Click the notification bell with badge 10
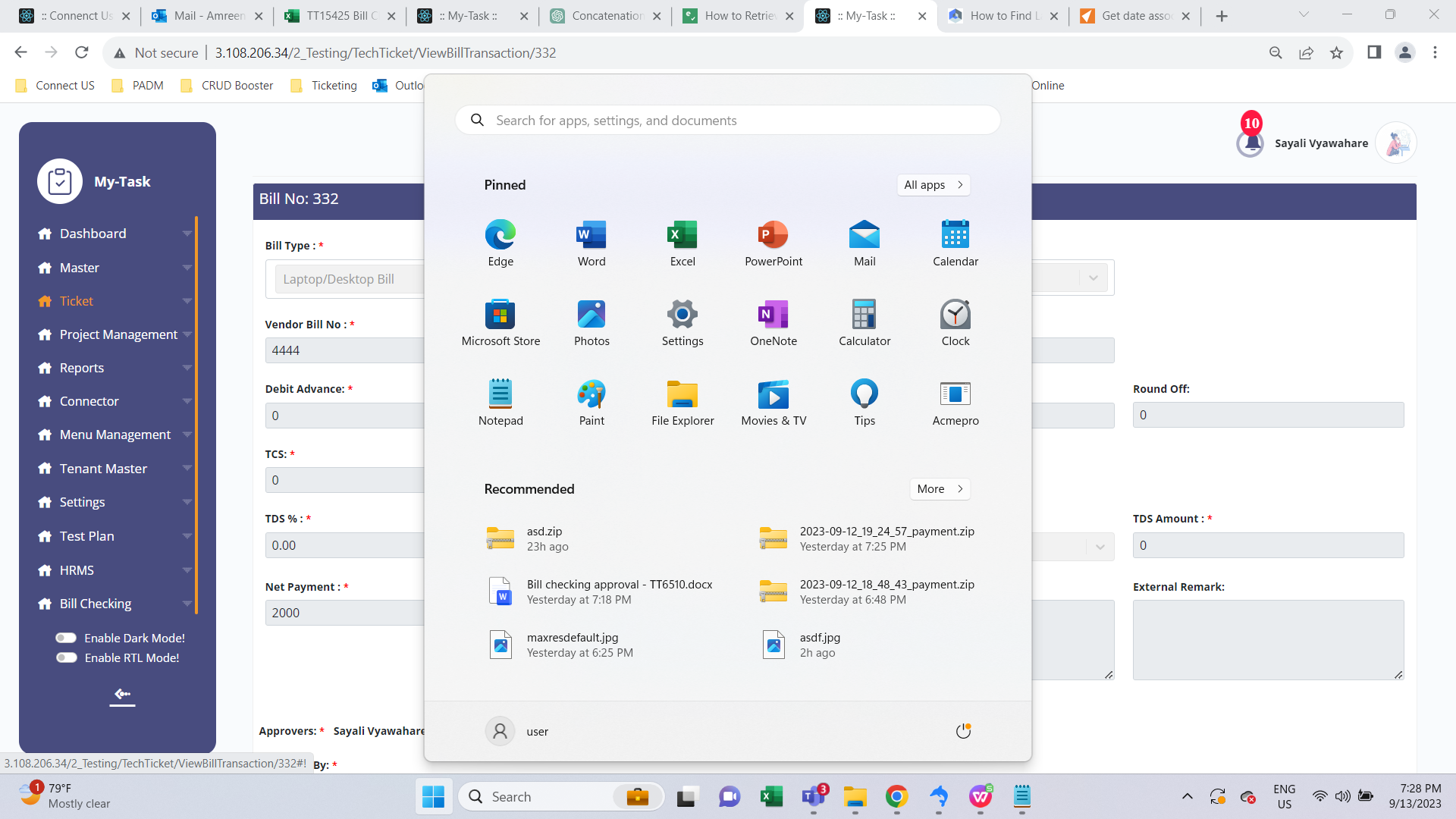 point(1250,142)
